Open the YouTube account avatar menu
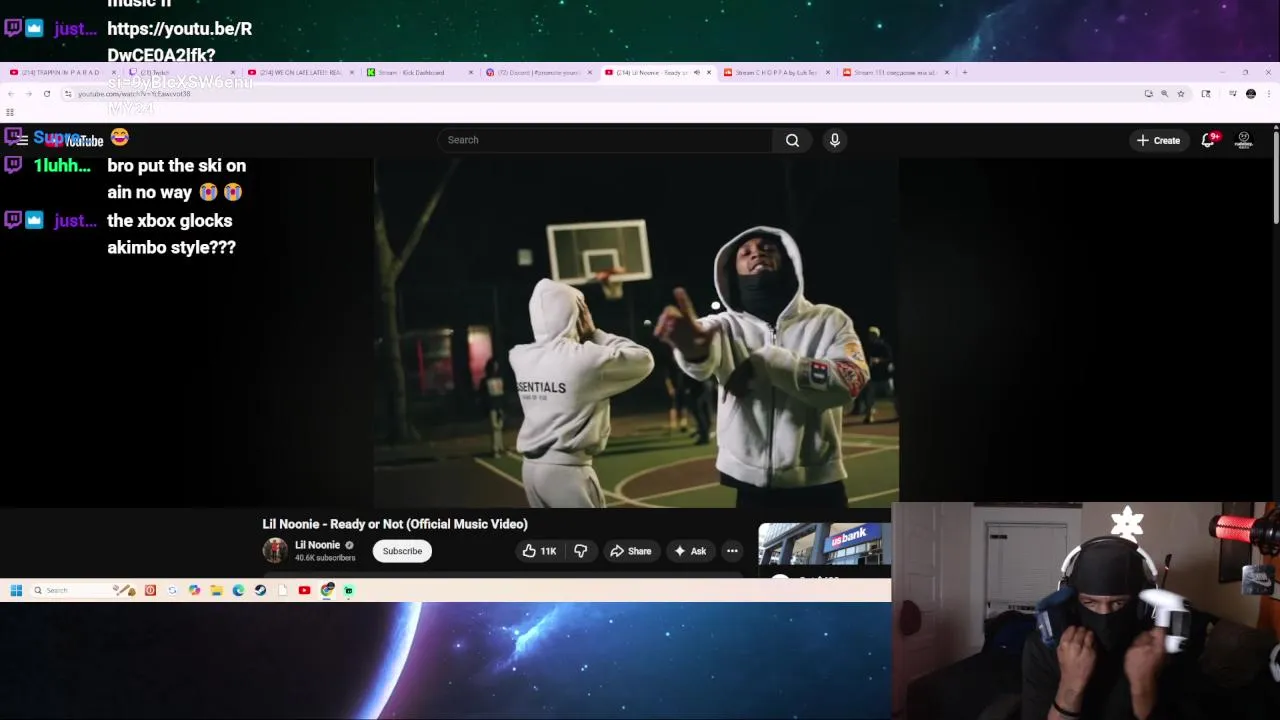Screen dimensions: 1280x720 (x=1244, y=140)
